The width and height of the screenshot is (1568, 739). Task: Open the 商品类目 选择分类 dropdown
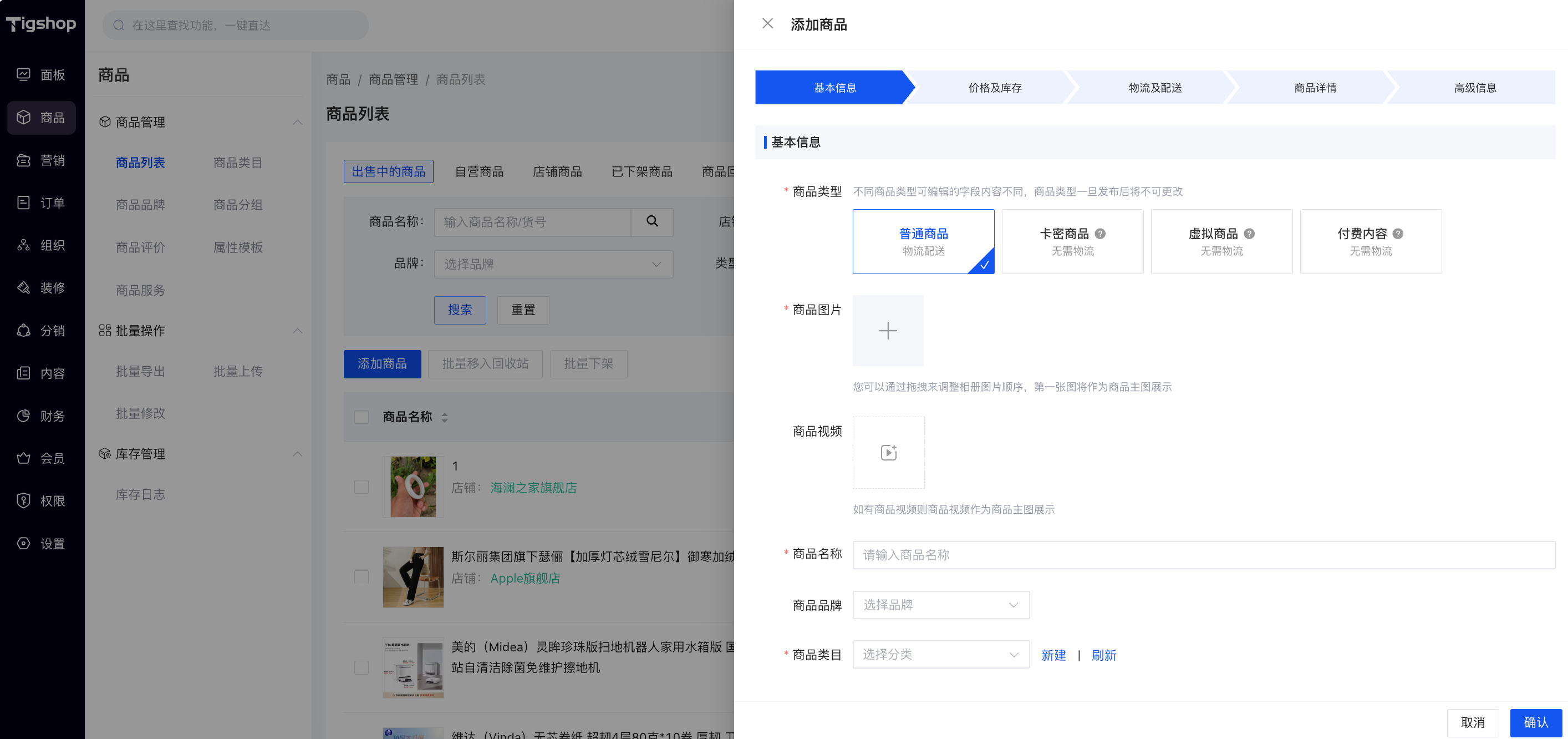[x=940, y=654]
